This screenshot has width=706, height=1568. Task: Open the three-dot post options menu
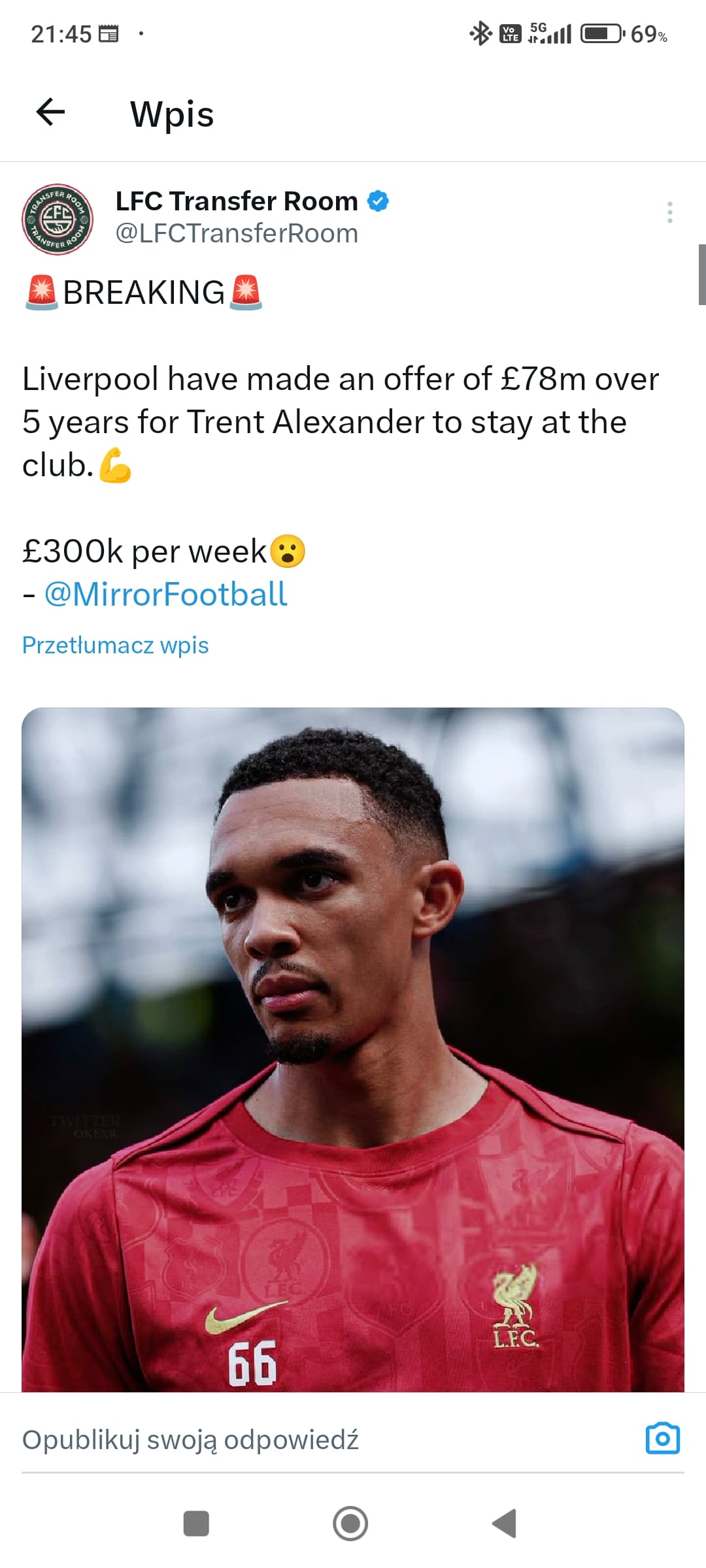[x=669, y=212]
